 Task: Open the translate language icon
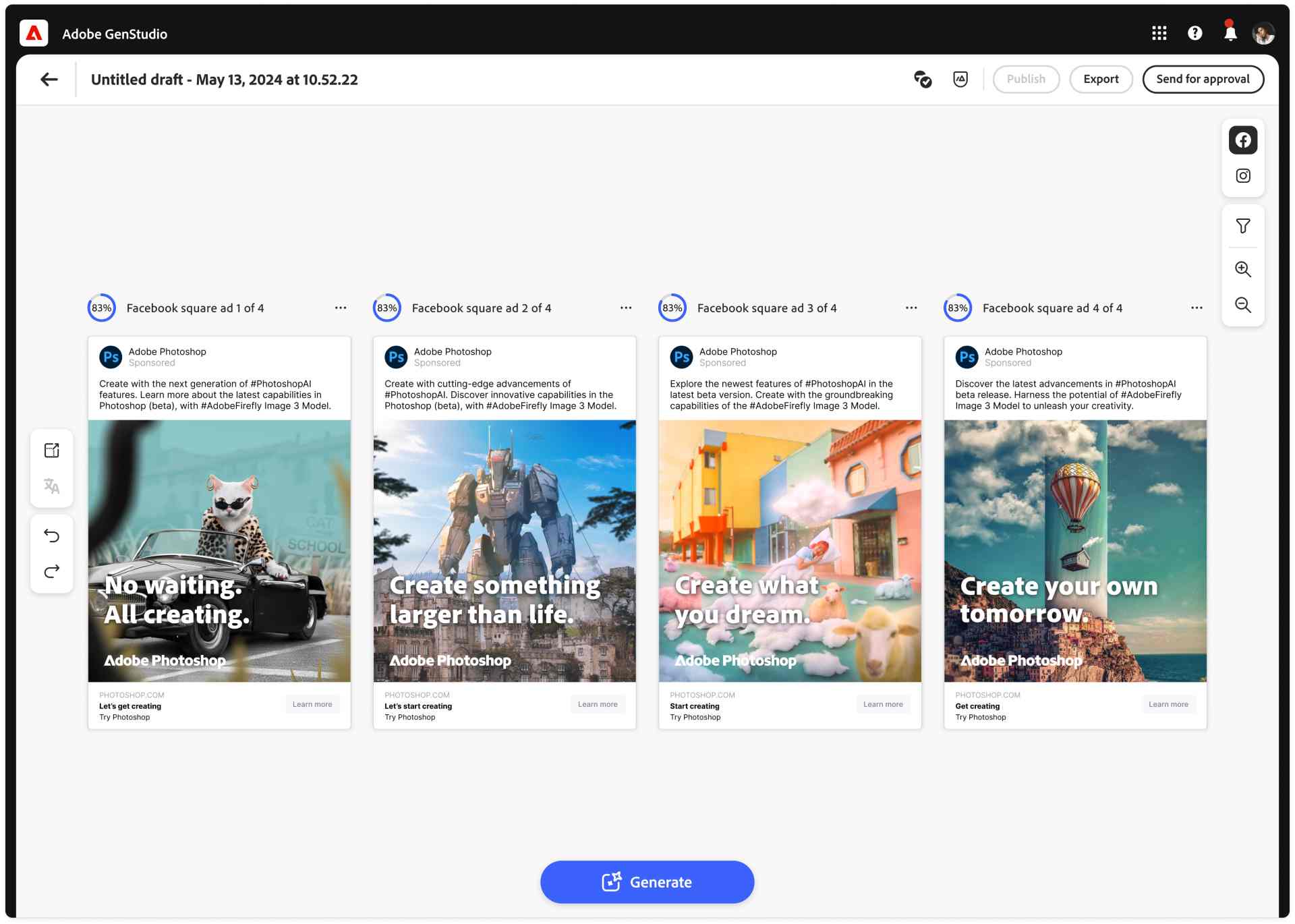(52, 486)
